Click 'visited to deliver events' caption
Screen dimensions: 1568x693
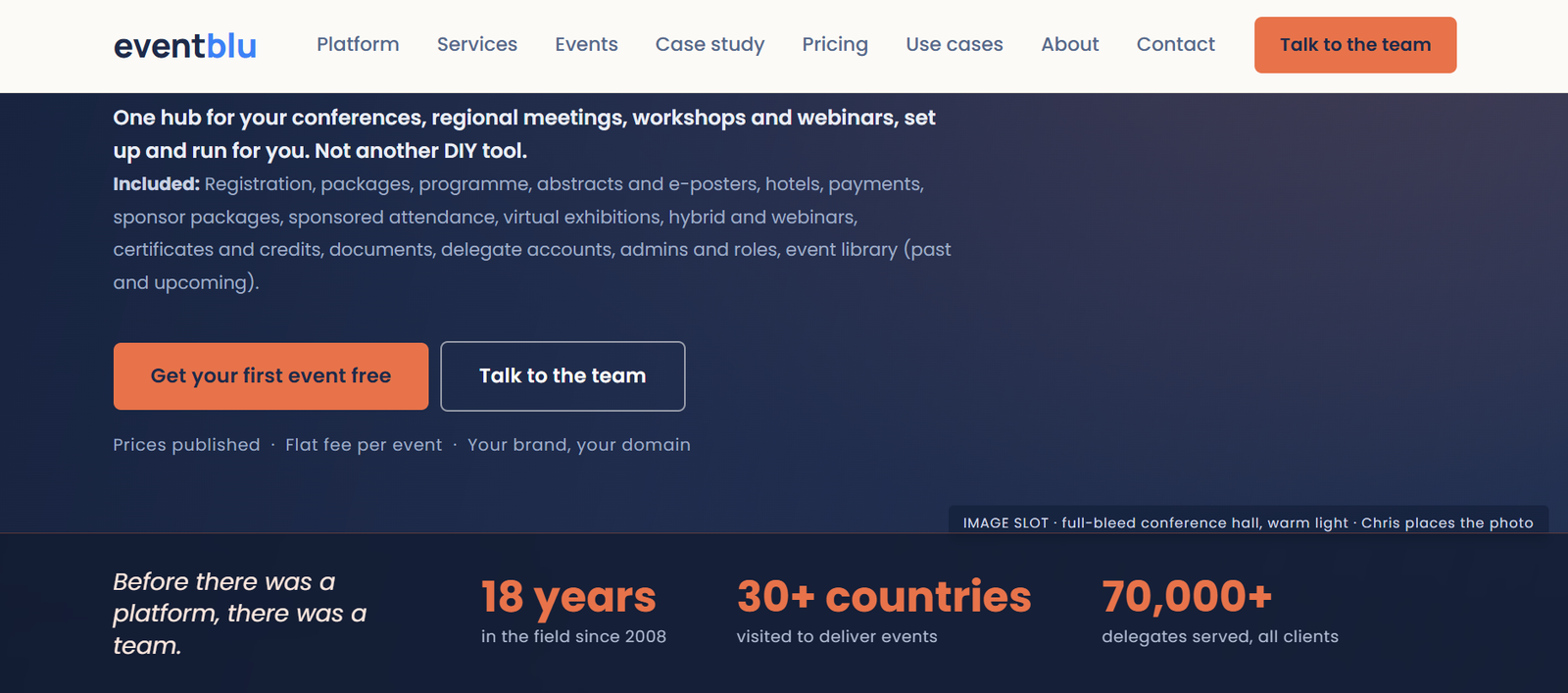click(x=837, y=636)
